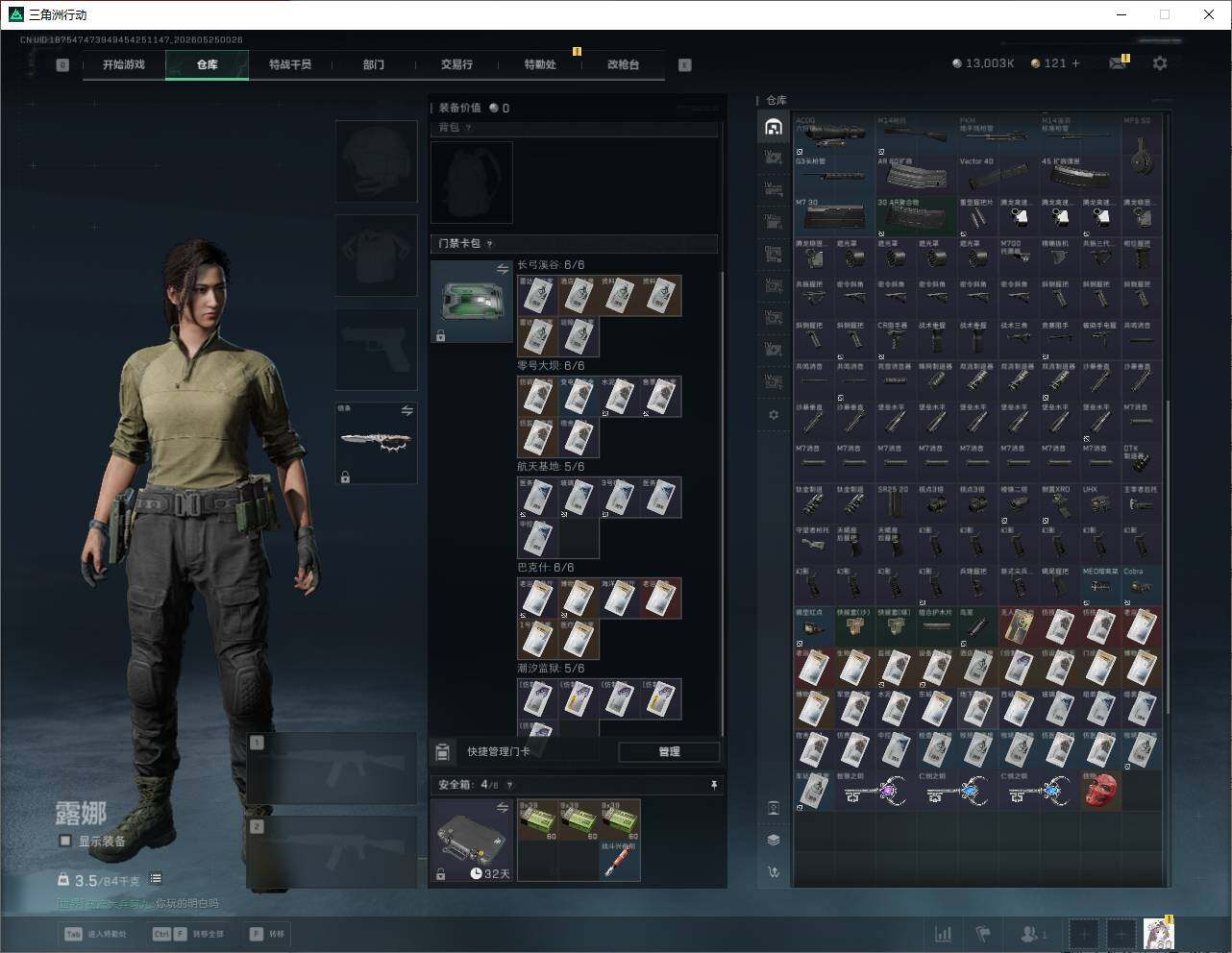Click the 进入特勤处 Tab shortcut button
The width and height of the screenshot is (1232, 953).
coord(95,934)
